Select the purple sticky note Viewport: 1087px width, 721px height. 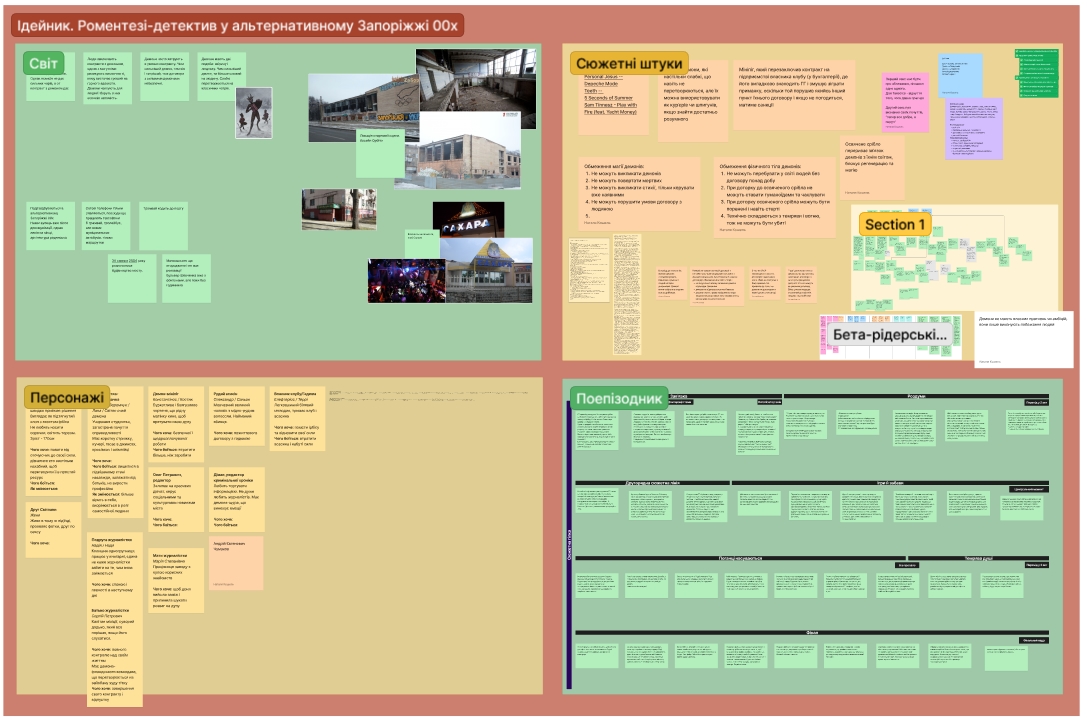coord(973,128)
